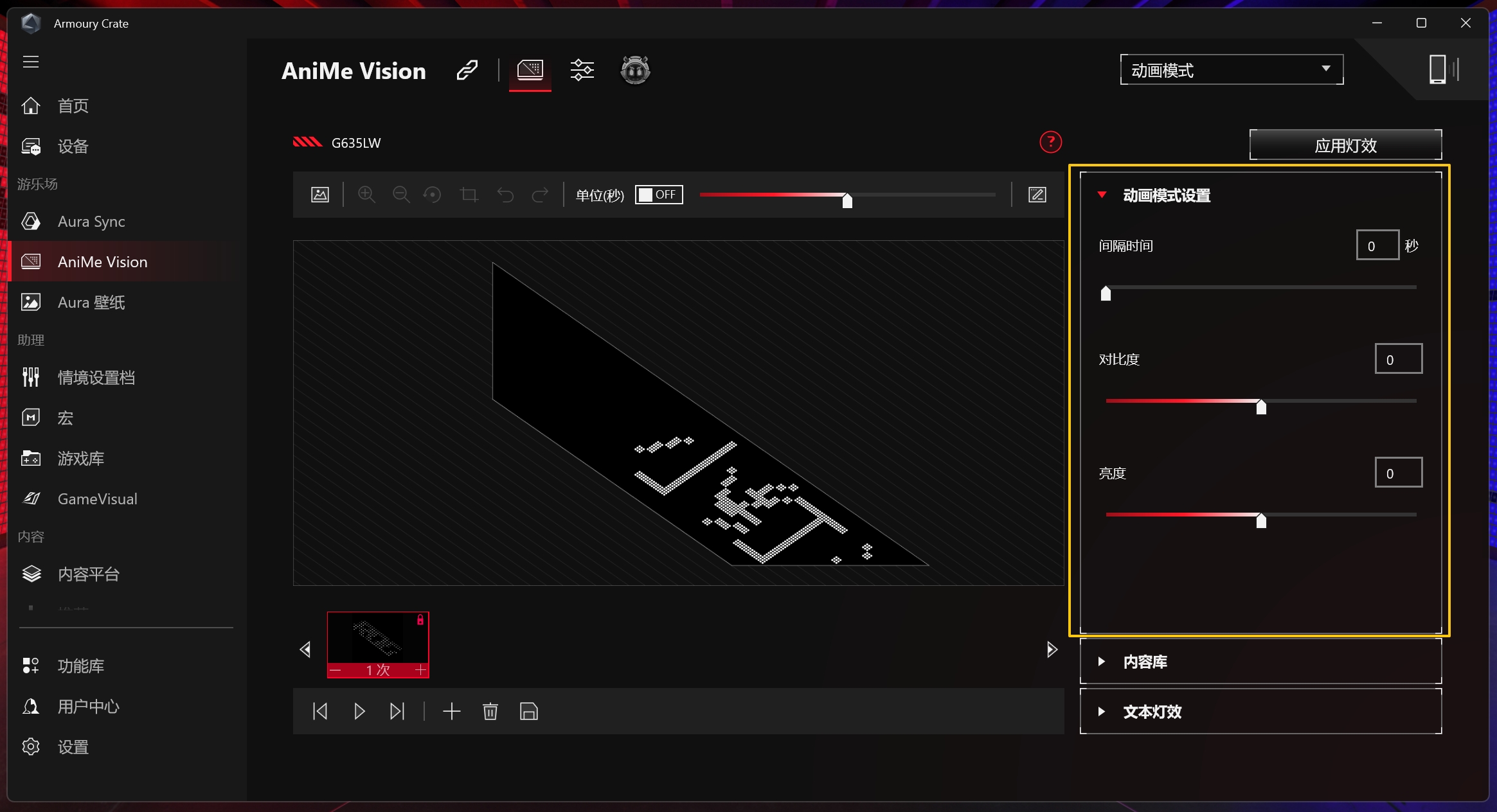Screen dimensions: 1497x812
Task: Open the 动画模式 mode dropdown
Action: click(1232, 69)
